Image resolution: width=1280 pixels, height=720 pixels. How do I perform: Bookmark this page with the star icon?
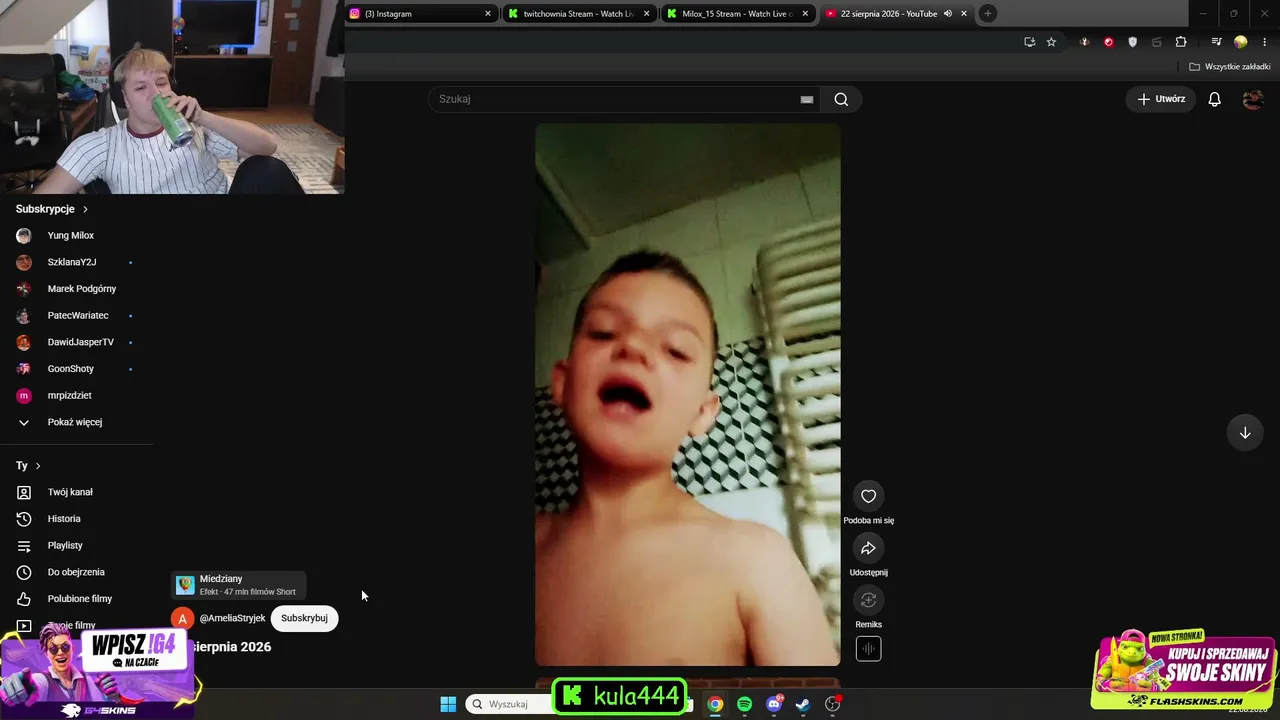[1051, 42]
